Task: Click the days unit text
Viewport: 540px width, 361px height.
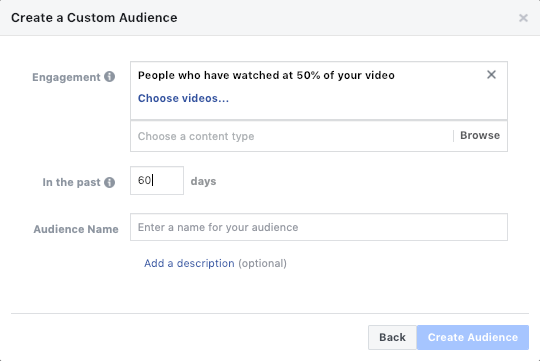Action: coord(203,181)
